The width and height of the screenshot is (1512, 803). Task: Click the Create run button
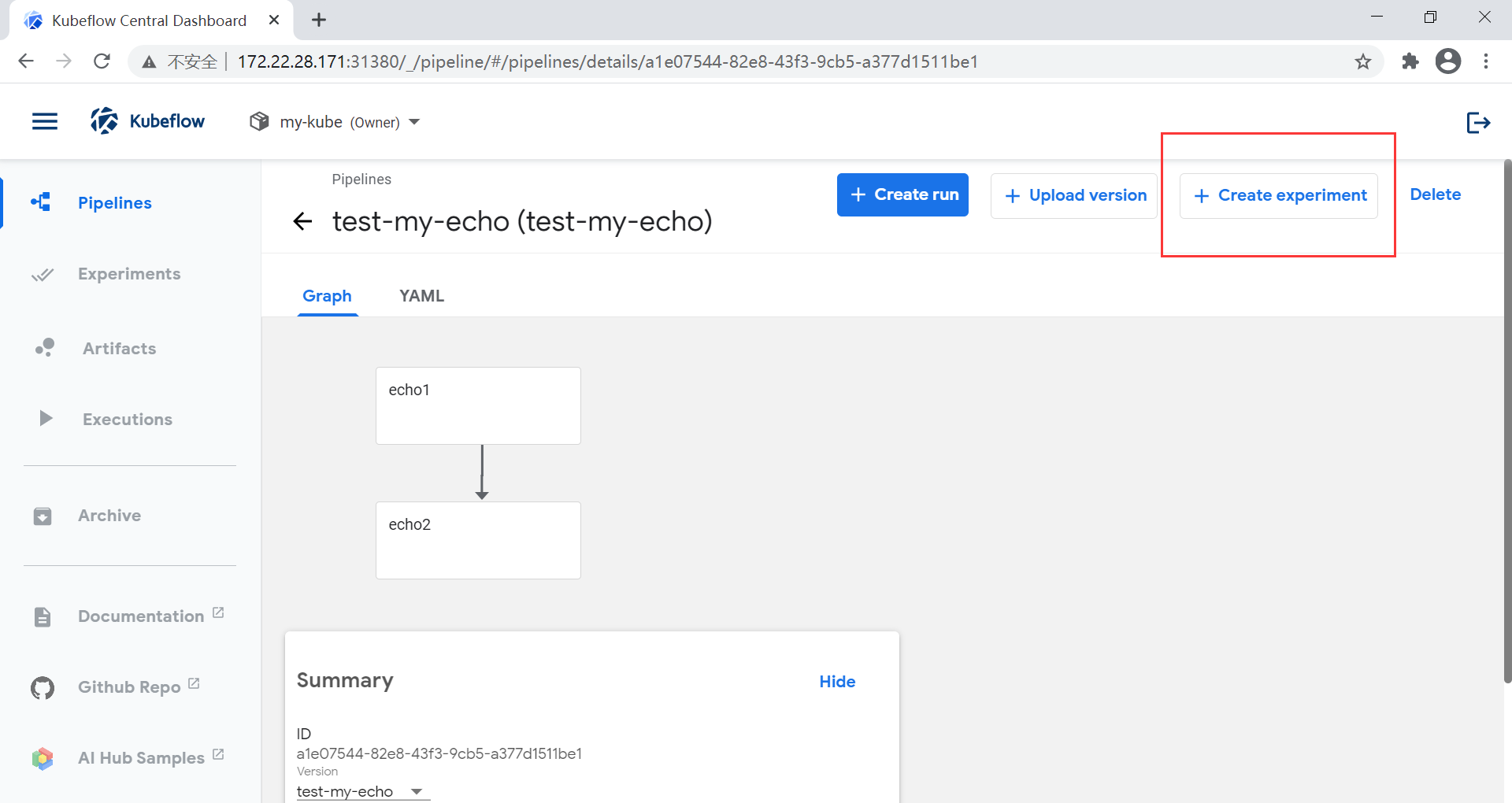[x=902, y=194]
